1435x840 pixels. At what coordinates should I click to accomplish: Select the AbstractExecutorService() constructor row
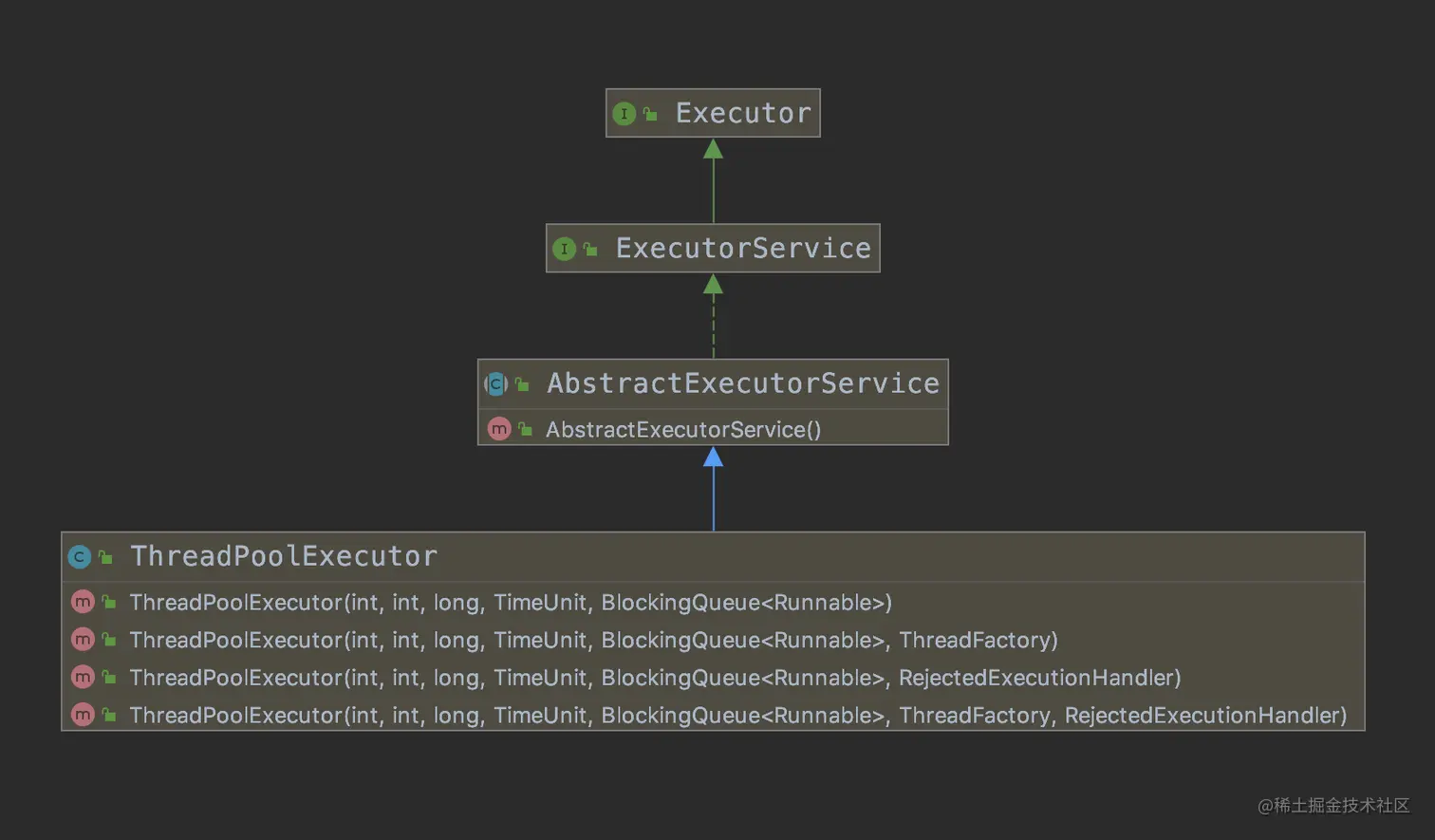coord(713,429)
